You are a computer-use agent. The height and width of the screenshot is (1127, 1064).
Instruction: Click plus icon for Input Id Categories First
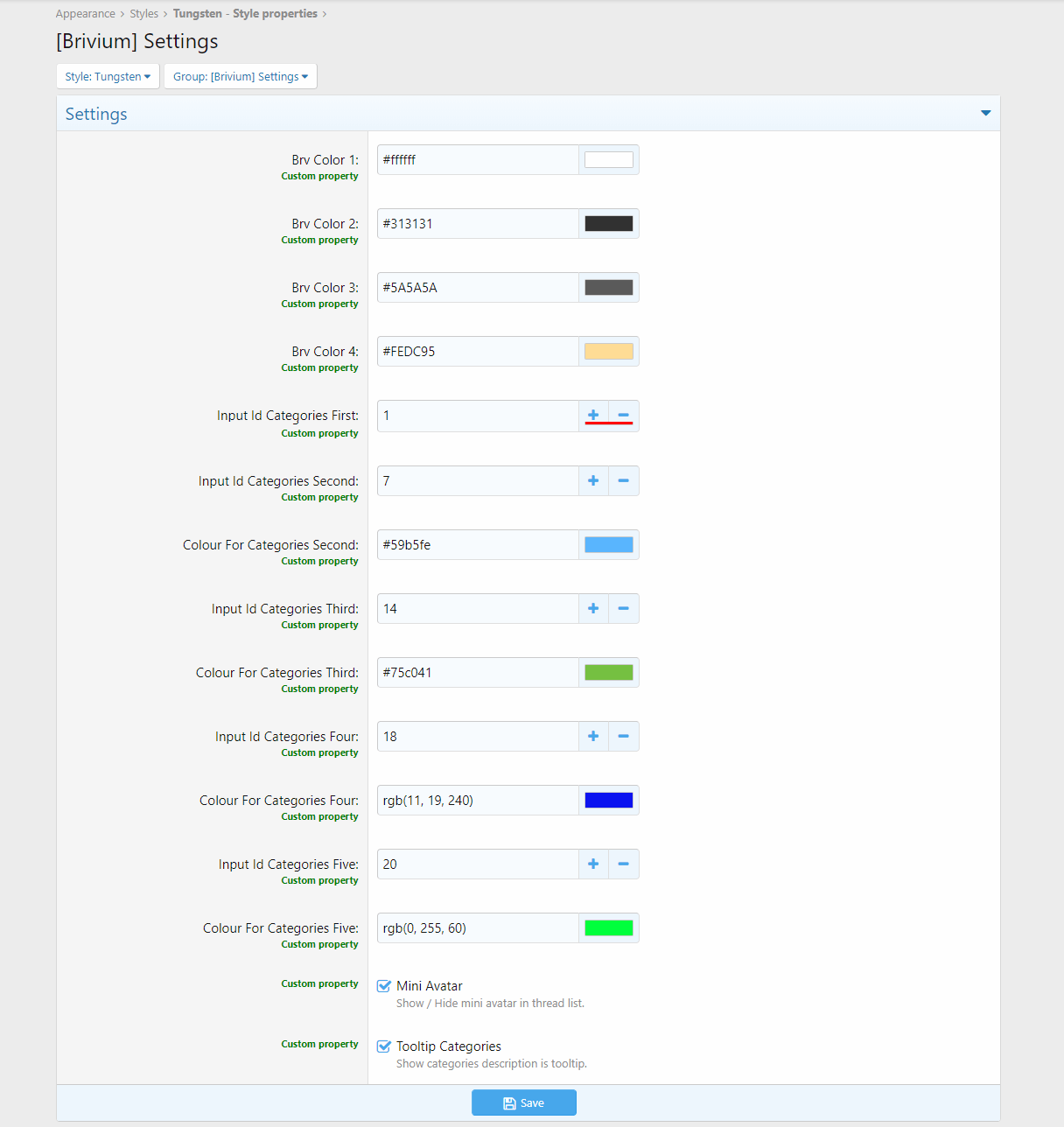(x=593, y=415)
